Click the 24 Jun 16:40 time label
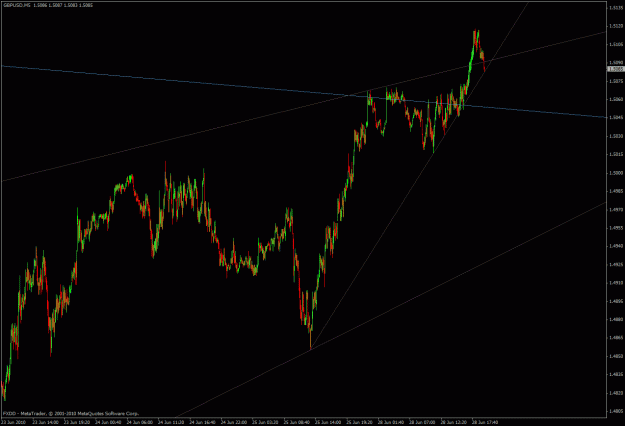Image resolution: width=625 pixels, height=426 pixels. 202,422
